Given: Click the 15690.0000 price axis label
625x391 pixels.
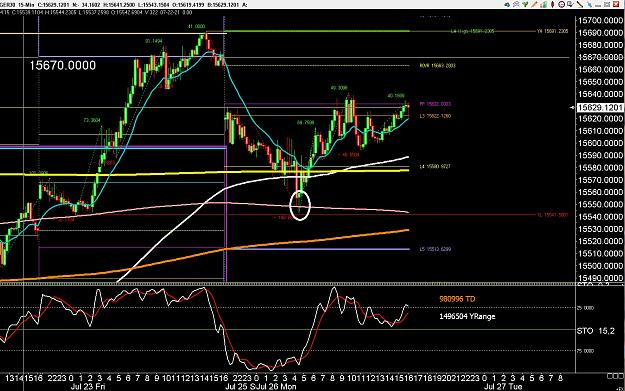Looking at the screenshot, I should (x=600, y=33).
